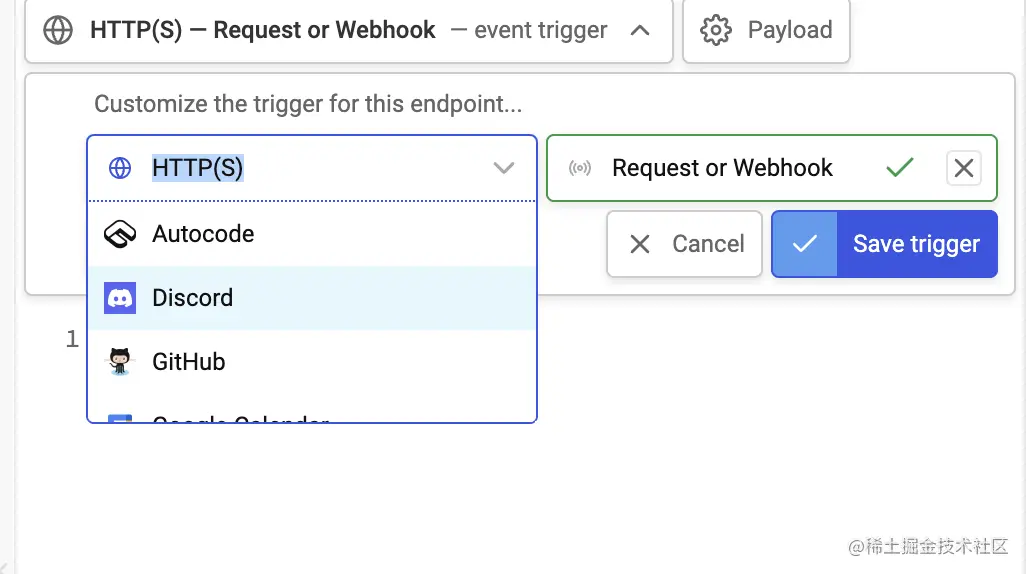Image resolution: width=1026 pixels, height=574 pixels.
Task: Click the Payload gear icon
Action: (716, 30)
